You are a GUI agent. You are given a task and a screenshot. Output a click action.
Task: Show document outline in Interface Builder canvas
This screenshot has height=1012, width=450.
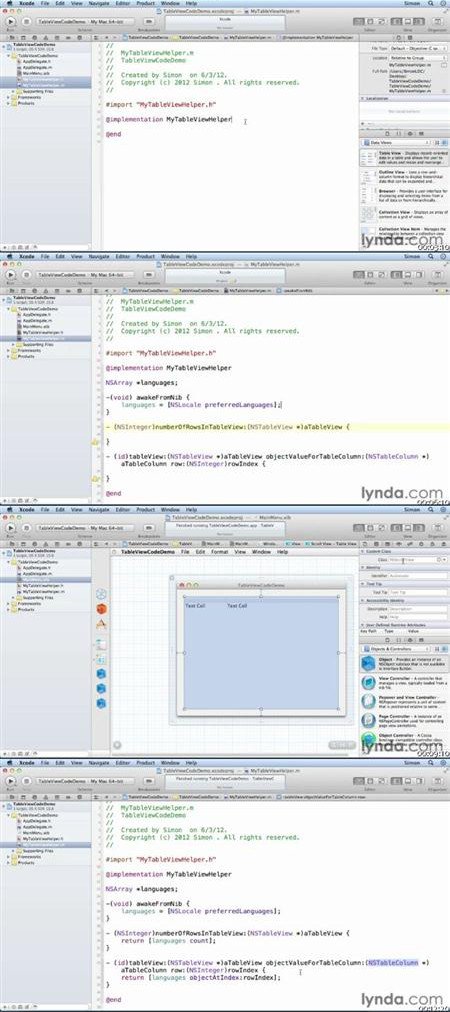118,745
